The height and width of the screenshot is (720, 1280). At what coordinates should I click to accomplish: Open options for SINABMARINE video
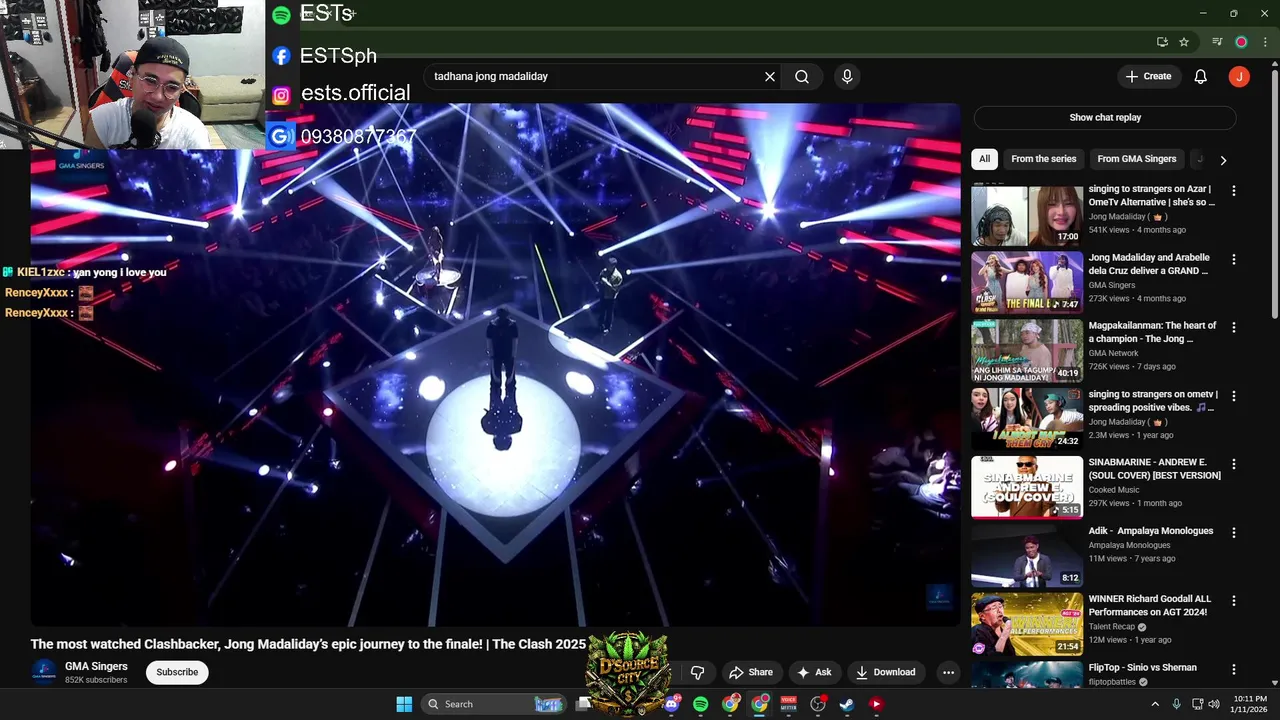click(1233, 464)
